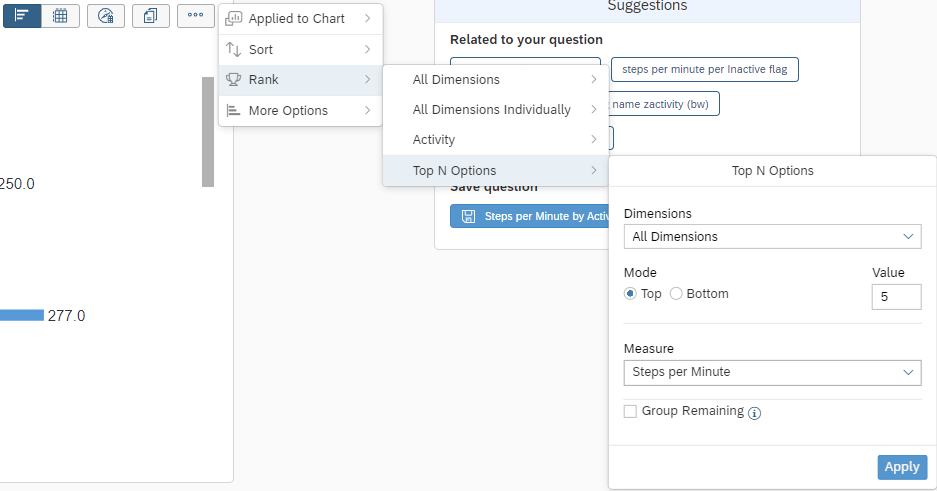Image resolution: width=937 pixels, height=491 pixels.
Task: Click the chart gauge settings icon
Action: click(x=106, y=16)
